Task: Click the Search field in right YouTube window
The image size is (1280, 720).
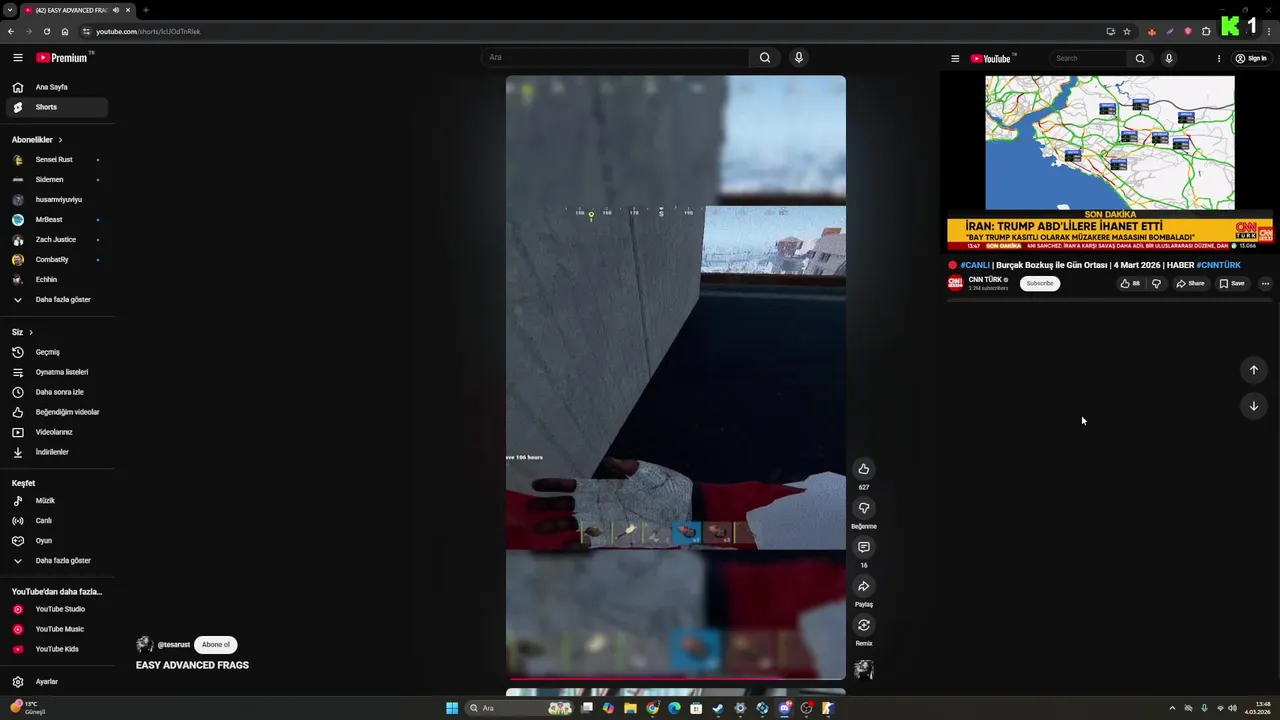Action: (1088, 58)
